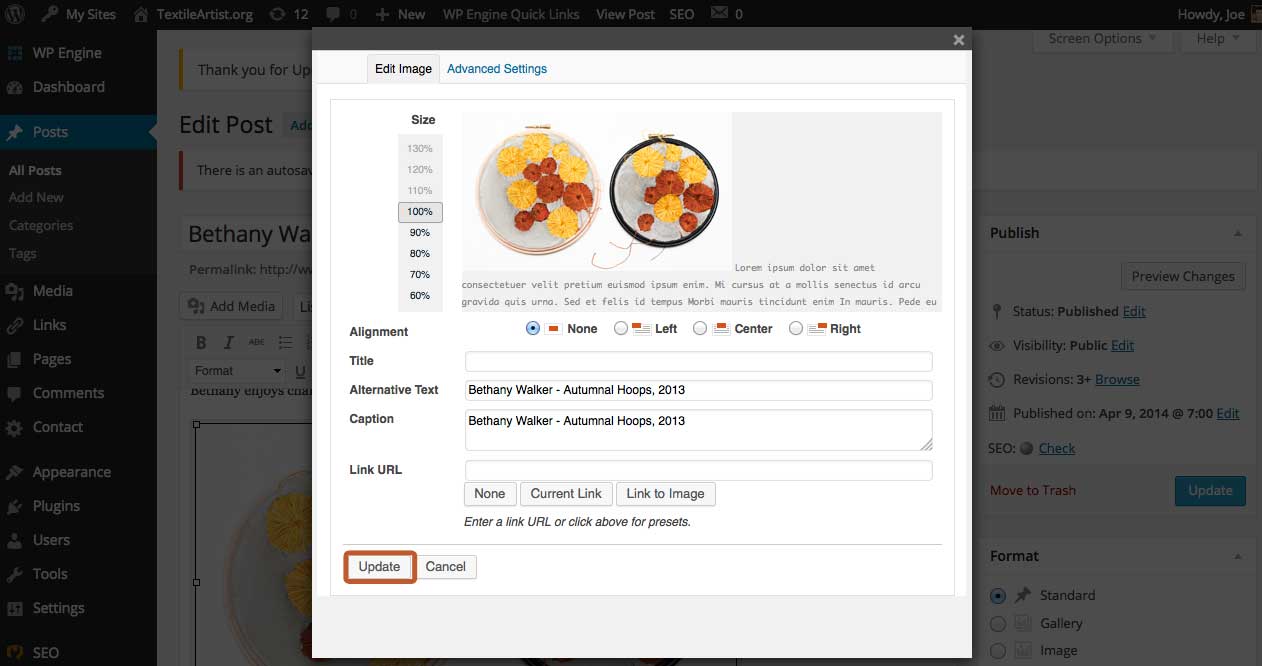1262x666 pixels.
Task: Toggle Italic in the post editor toolbar
Action: point(229,343)
